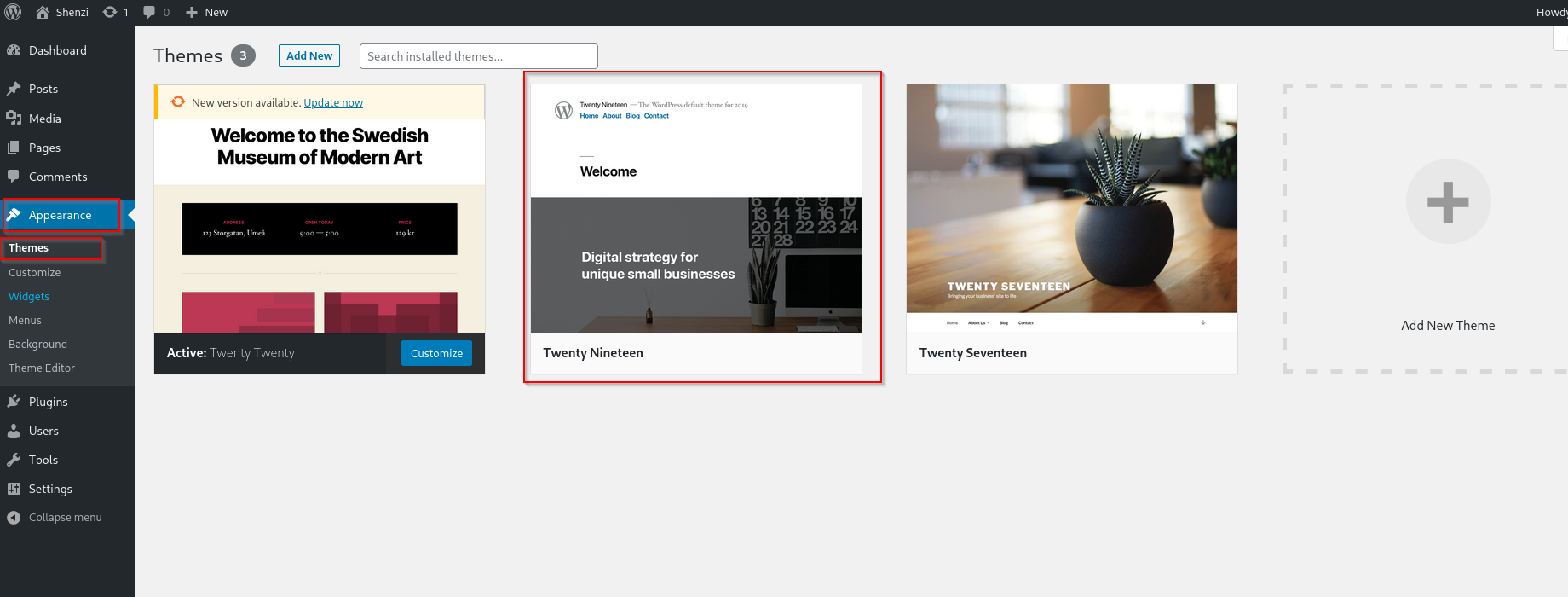Click the Themes page heading
The image size is (1568, 597).
(187, 55)
